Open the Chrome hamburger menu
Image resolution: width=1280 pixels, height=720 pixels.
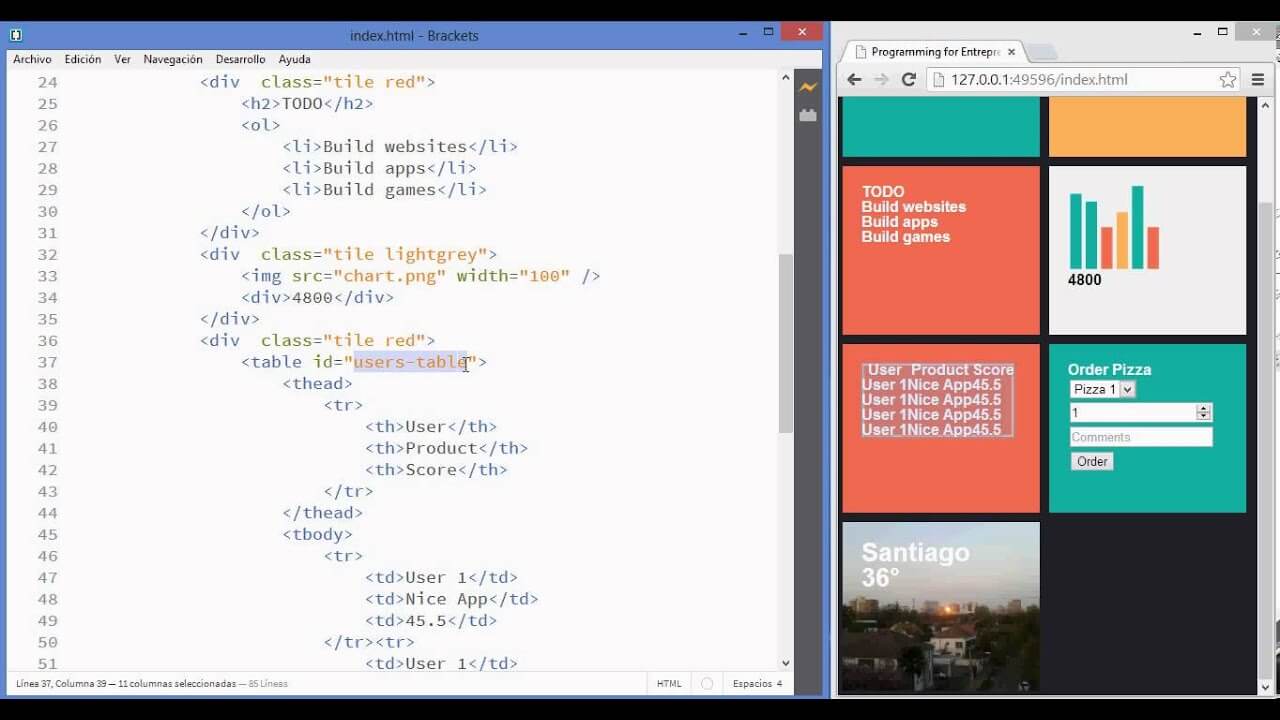point(1258,80)
